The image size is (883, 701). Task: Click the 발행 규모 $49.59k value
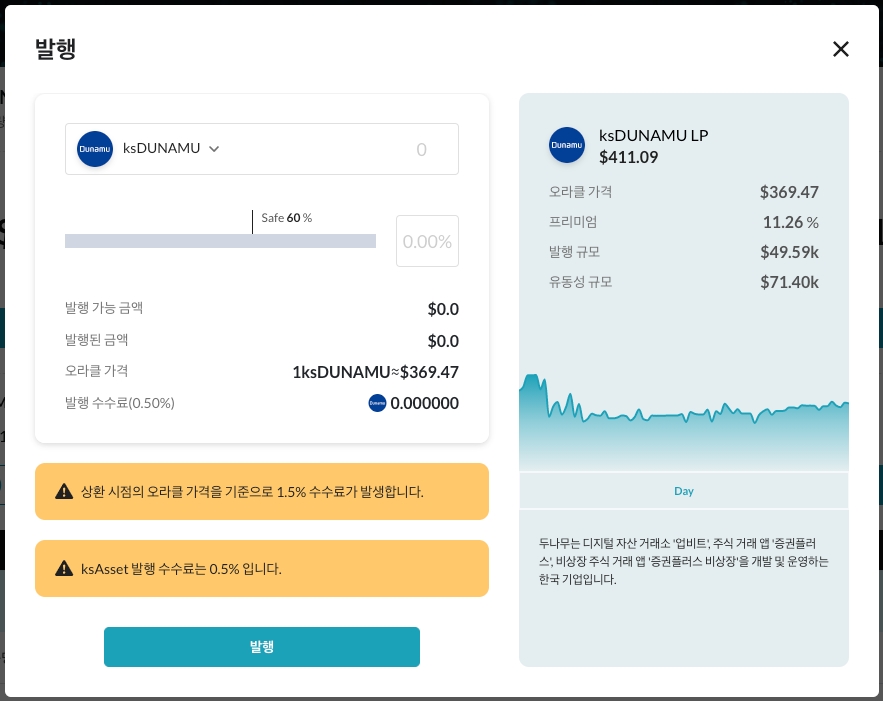pyautogui.click(x=789, y=252)
